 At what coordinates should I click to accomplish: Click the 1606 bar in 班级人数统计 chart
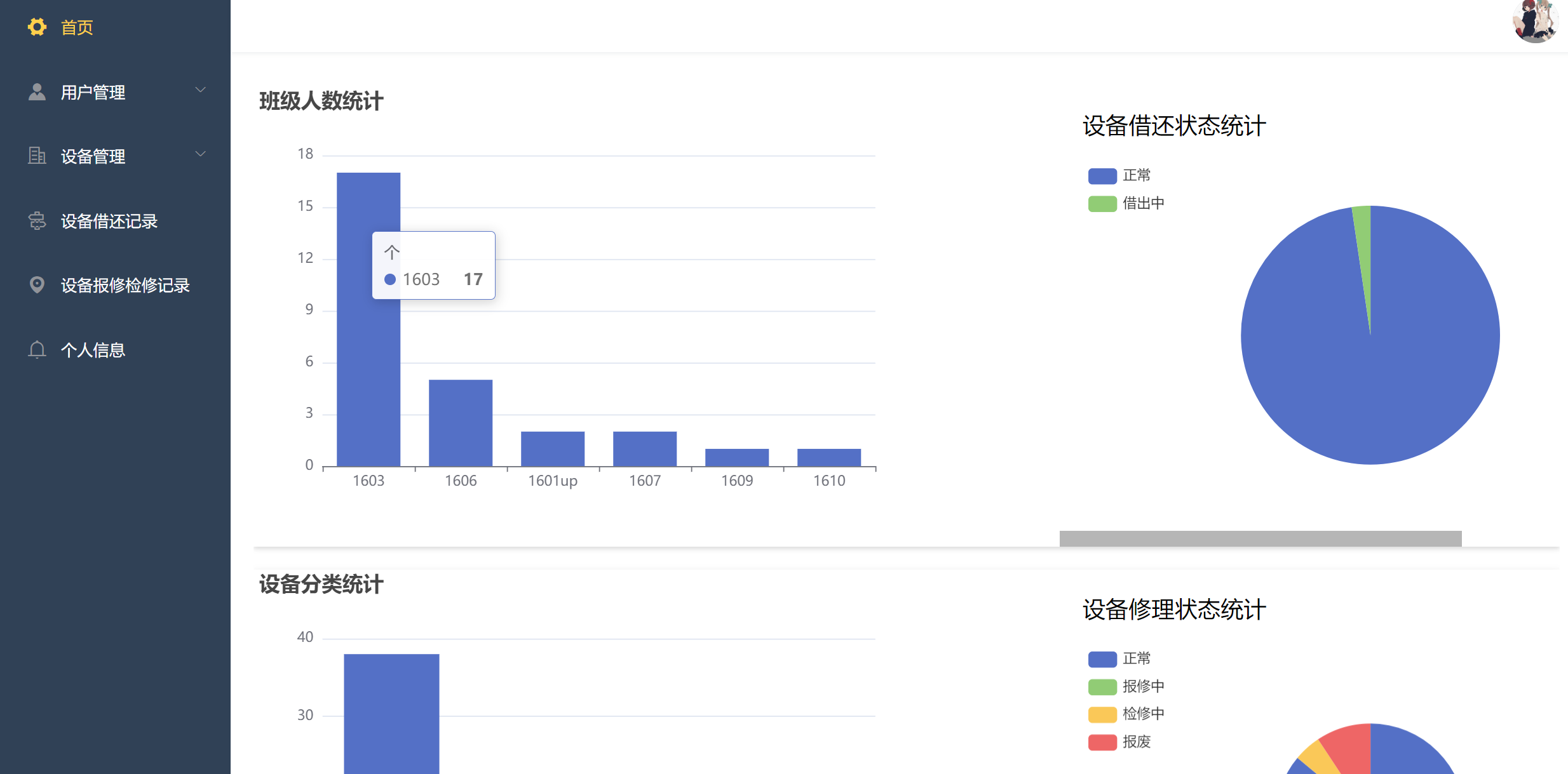click(x=461, y=422)
